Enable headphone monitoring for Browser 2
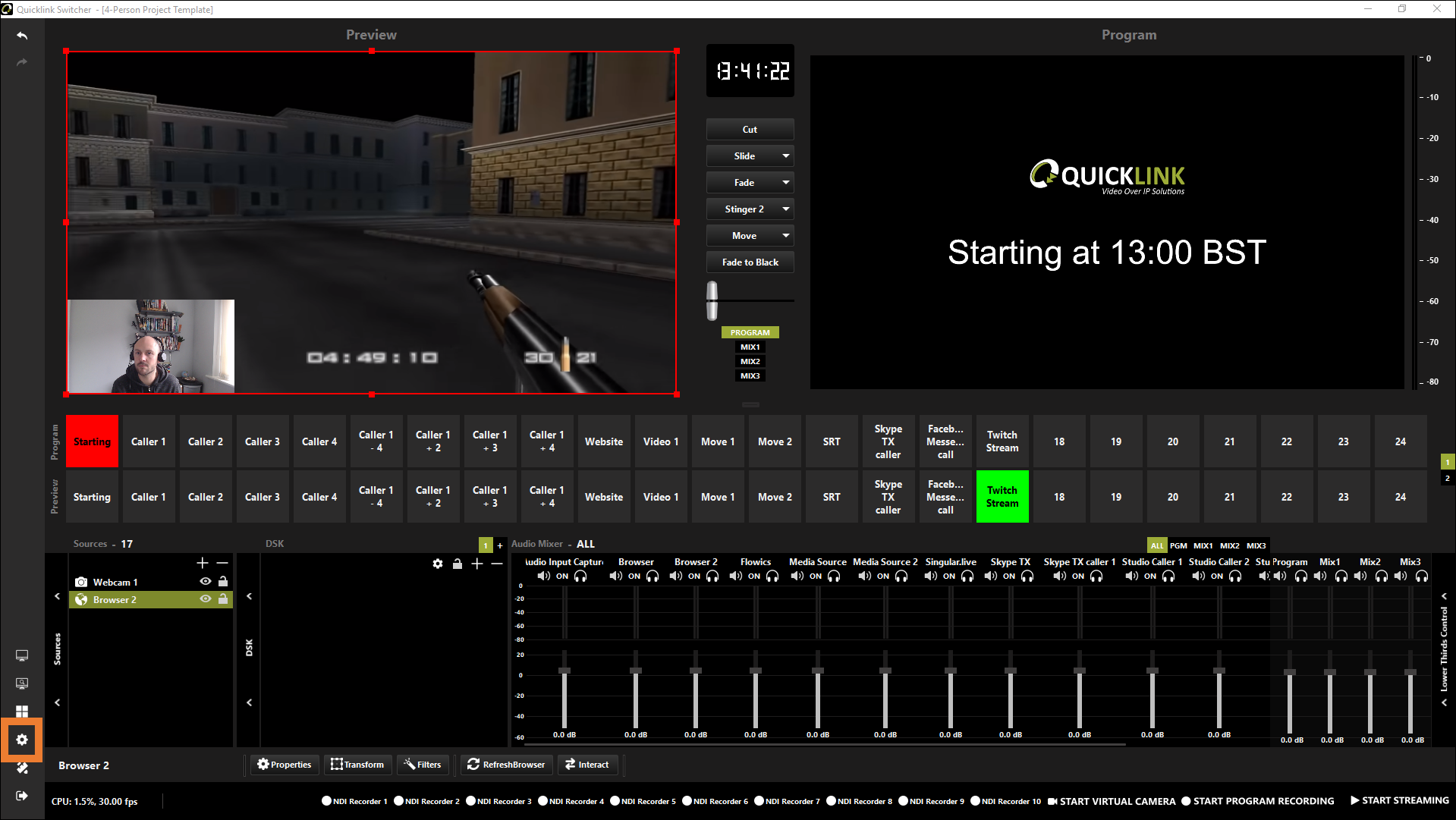The height and width of the screenshot is (820, 1456). tap(712, 577)
